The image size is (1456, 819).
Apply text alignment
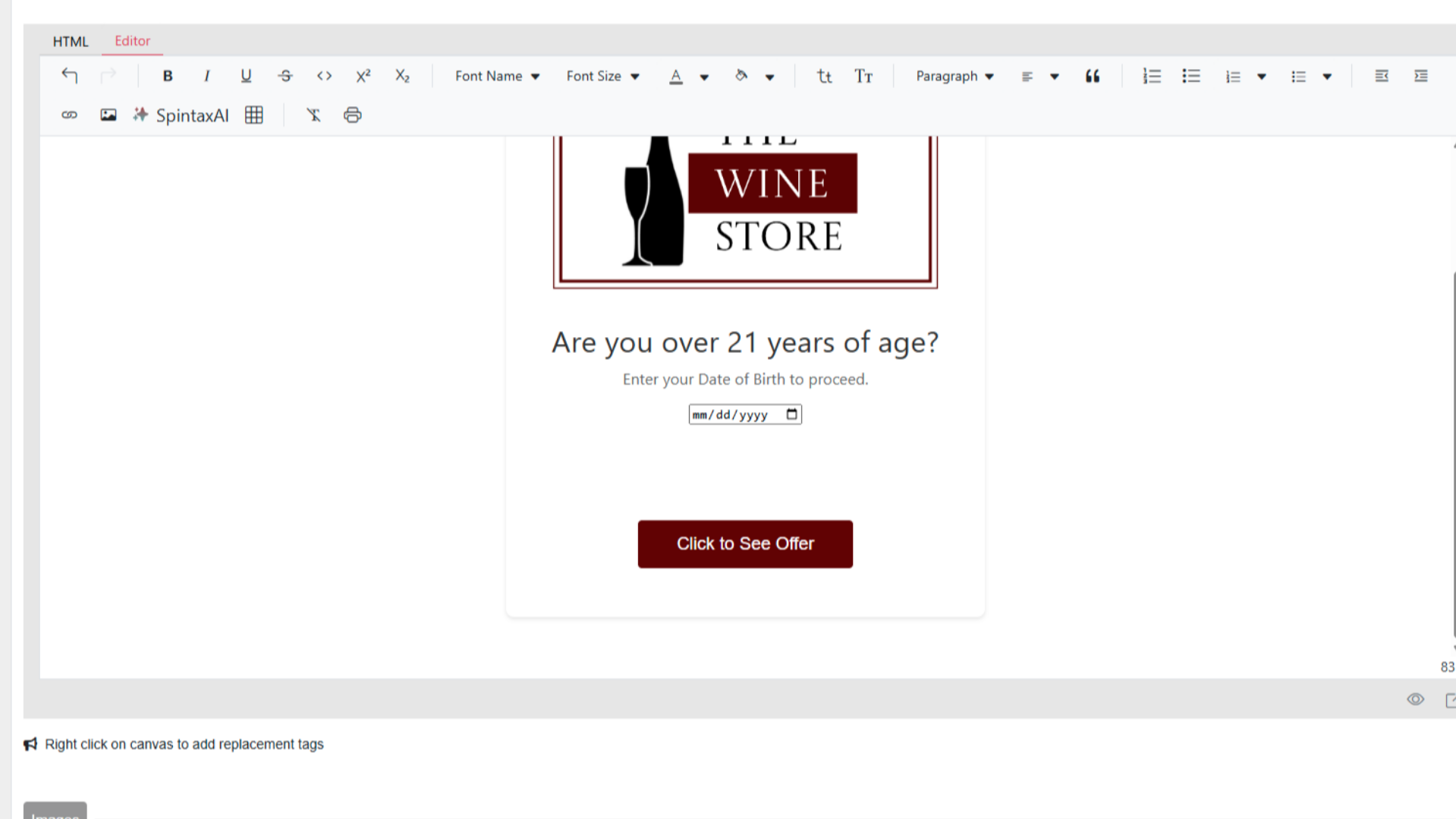click(x=1027, y=77)
